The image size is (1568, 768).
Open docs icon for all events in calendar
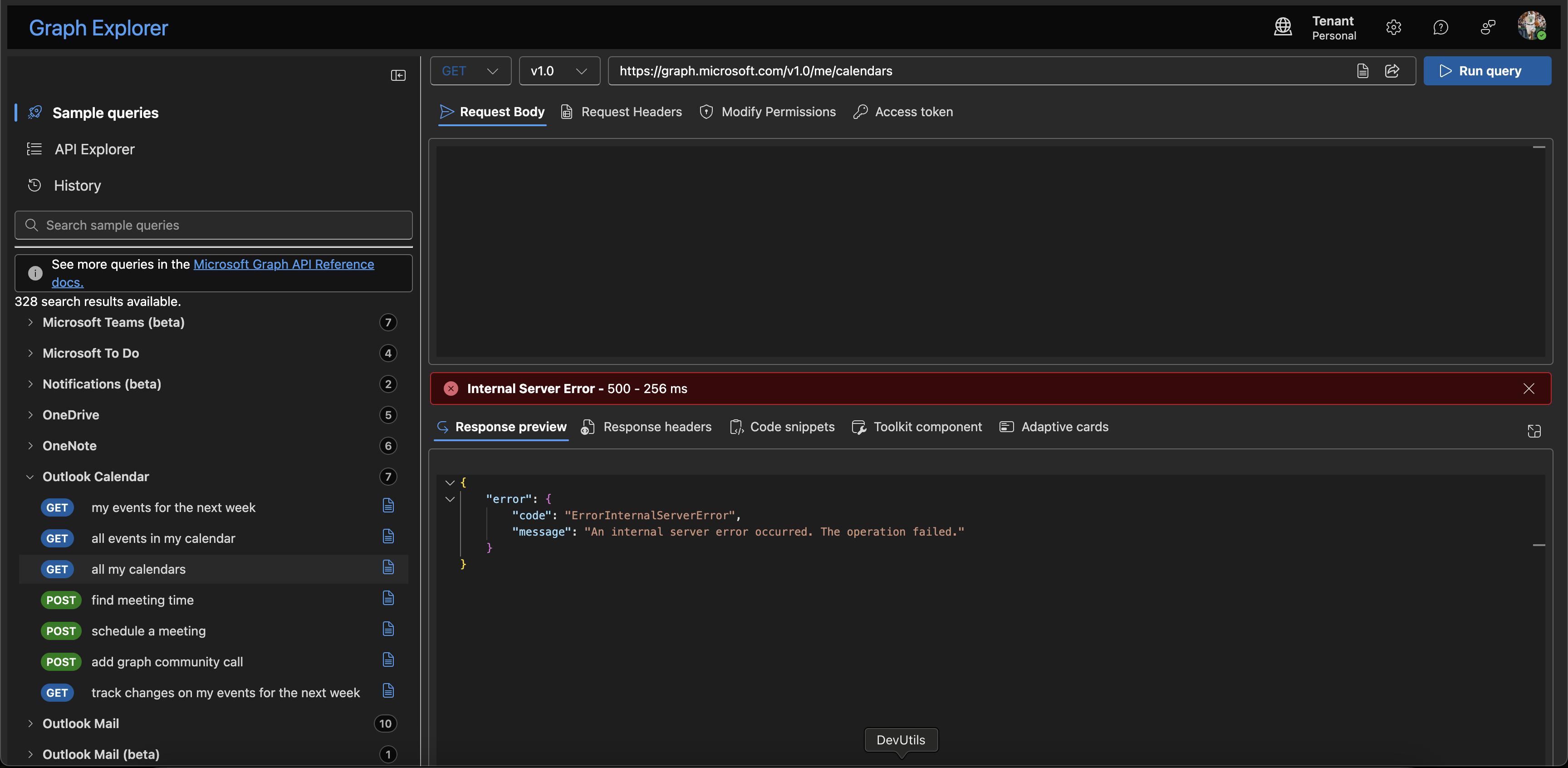[388, 537]
